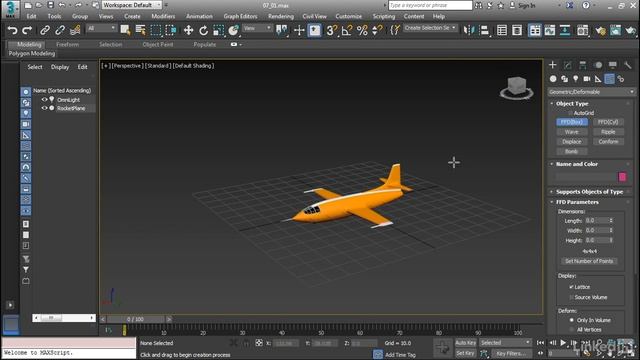
Task: Select the Helpers category icon
Action: 598,79
